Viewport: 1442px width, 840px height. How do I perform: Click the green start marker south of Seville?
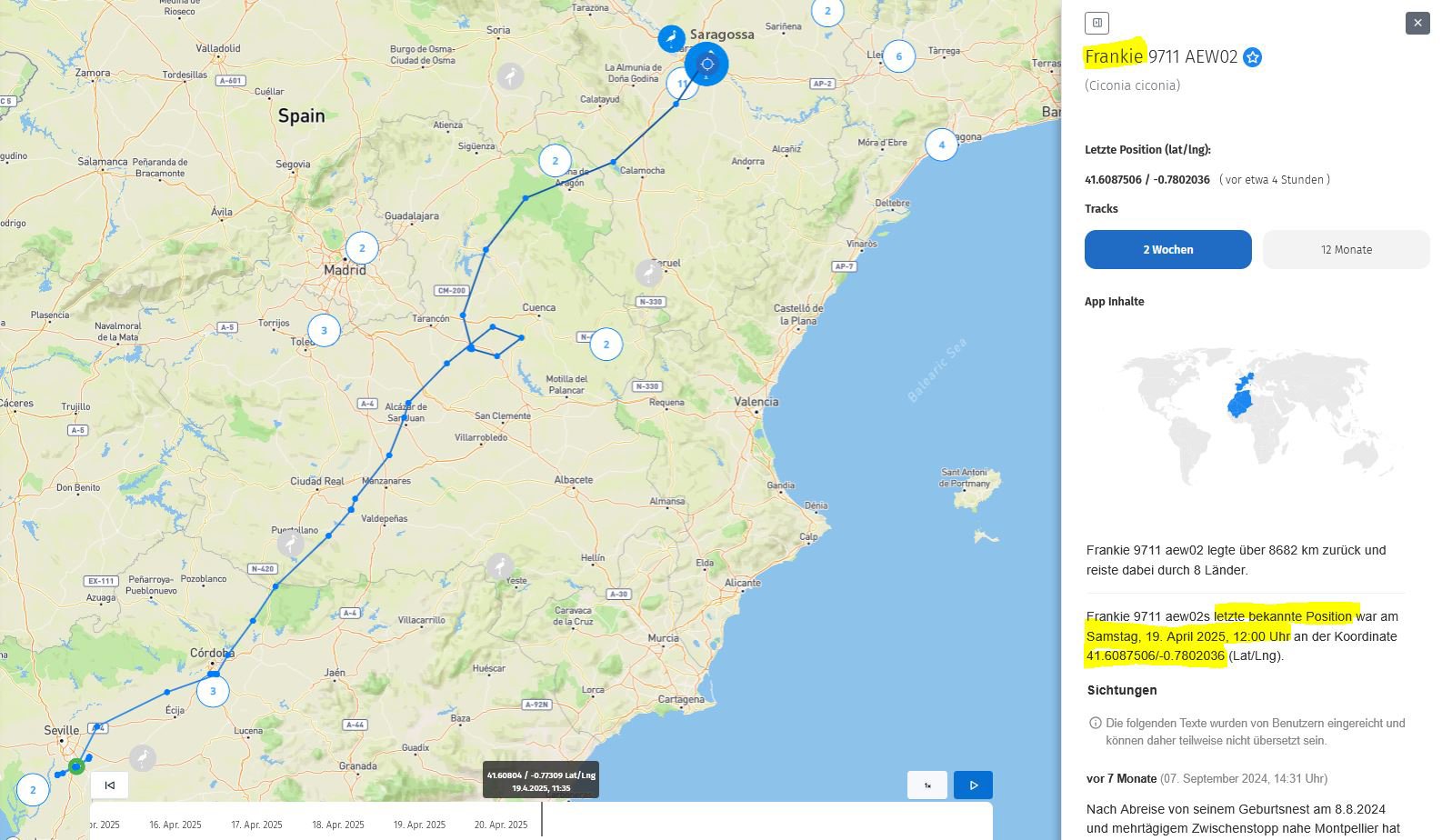click(x=76, y=766)
